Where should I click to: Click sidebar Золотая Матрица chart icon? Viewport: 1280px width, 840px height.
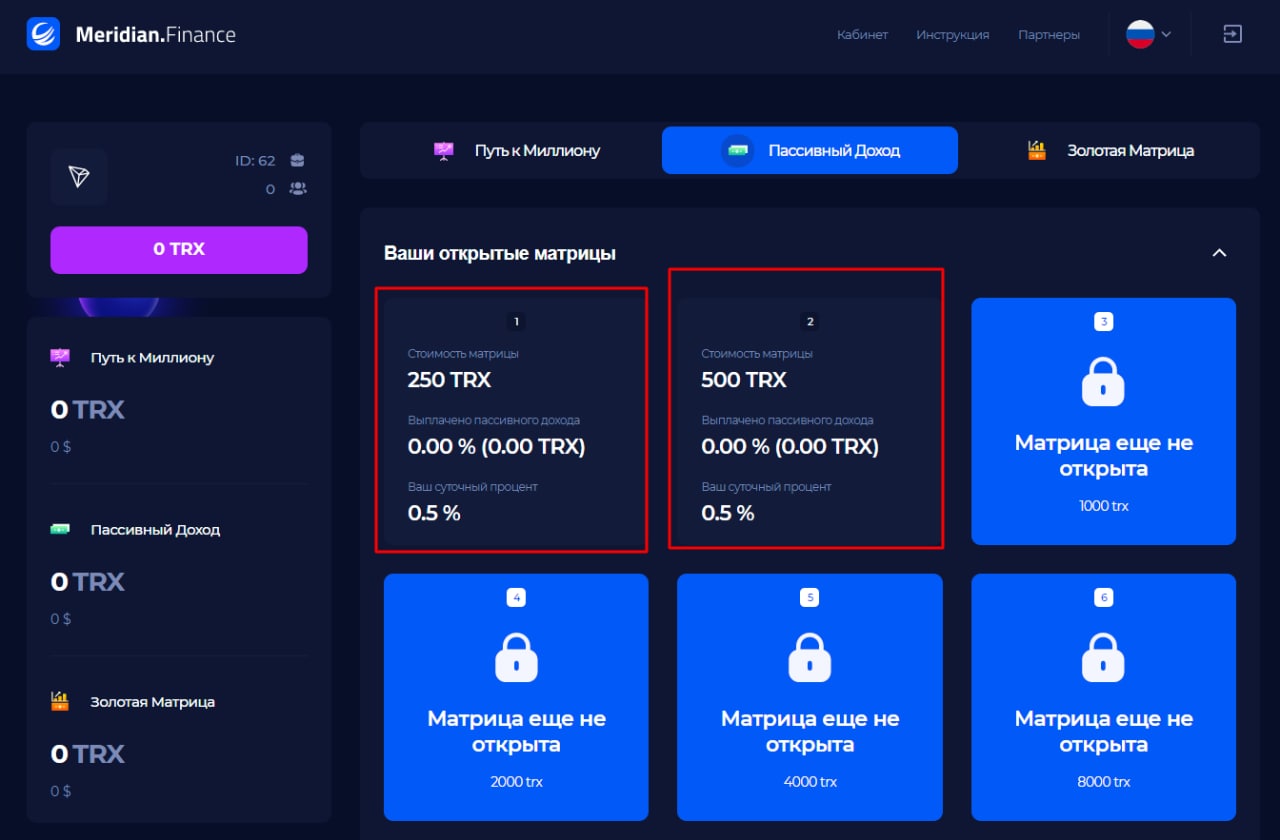click(x=60, y=701)
